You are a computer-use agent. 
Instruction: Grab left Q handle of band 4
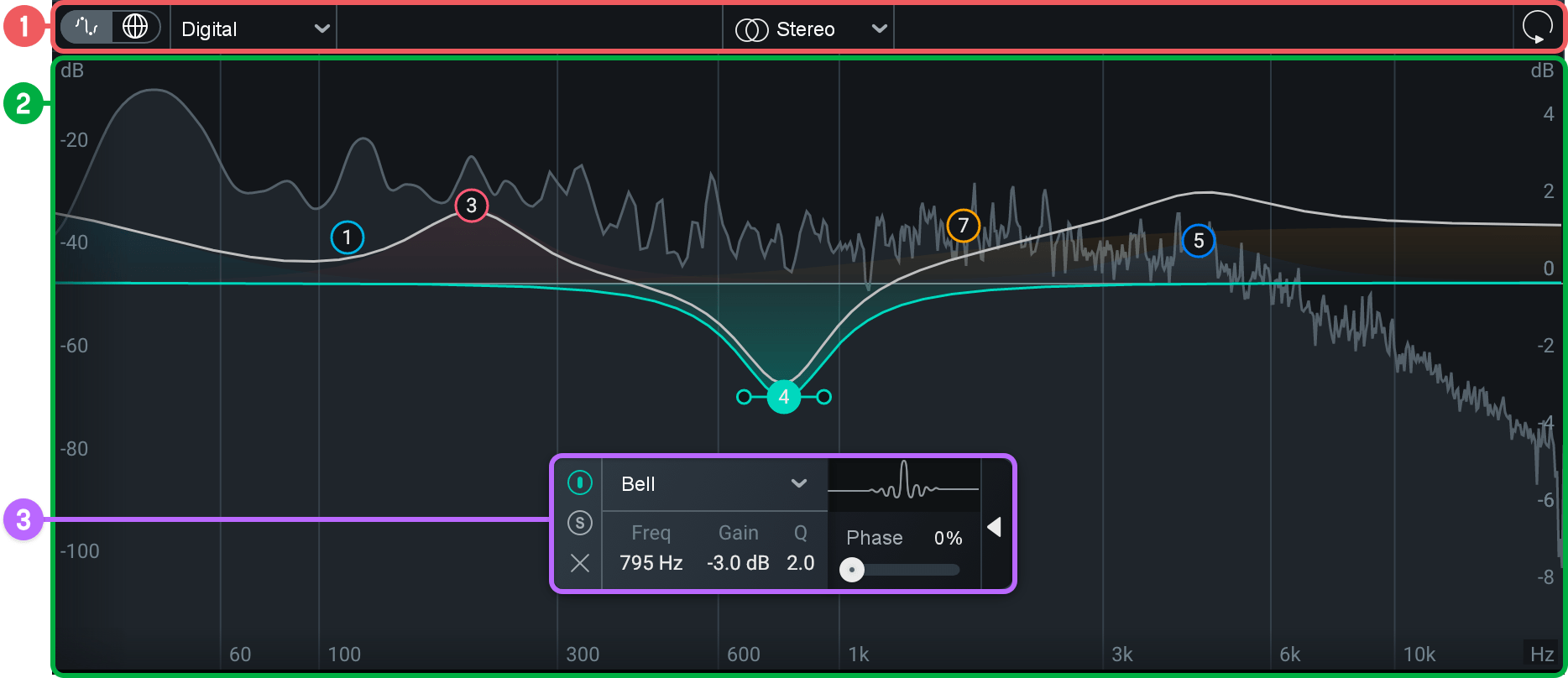click(744, 397)
